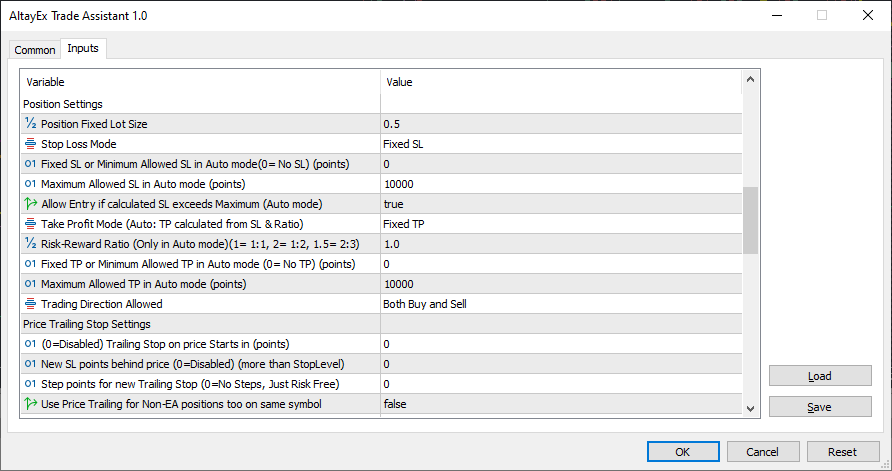892x471 pixels.
Task: Click the scroll up arrow of the inputs list
Action: pyautogui.click(x=750, y=79)
